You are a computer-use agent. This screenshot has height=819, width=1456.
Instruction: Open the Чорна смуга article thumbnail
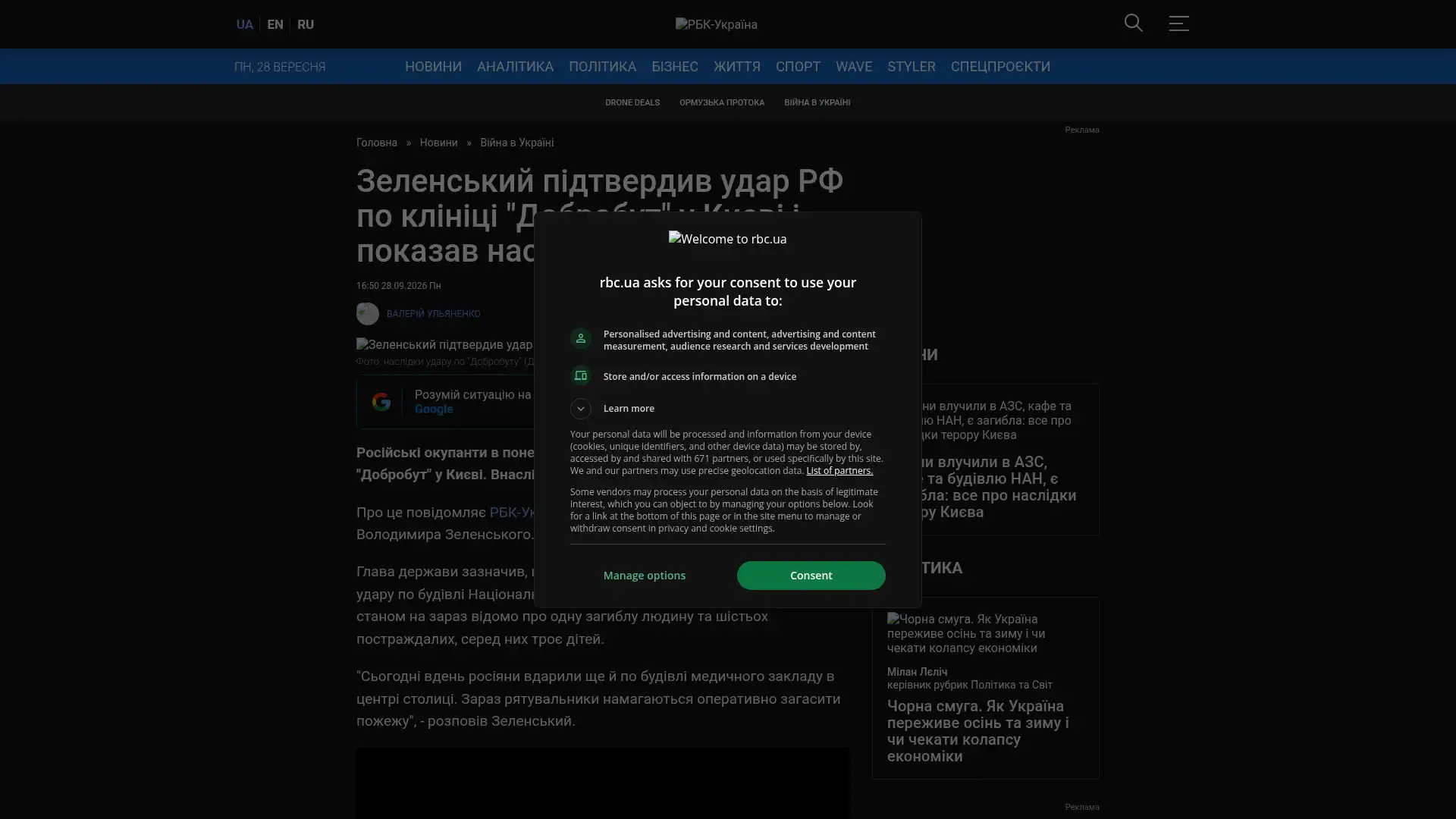point(985,634)
